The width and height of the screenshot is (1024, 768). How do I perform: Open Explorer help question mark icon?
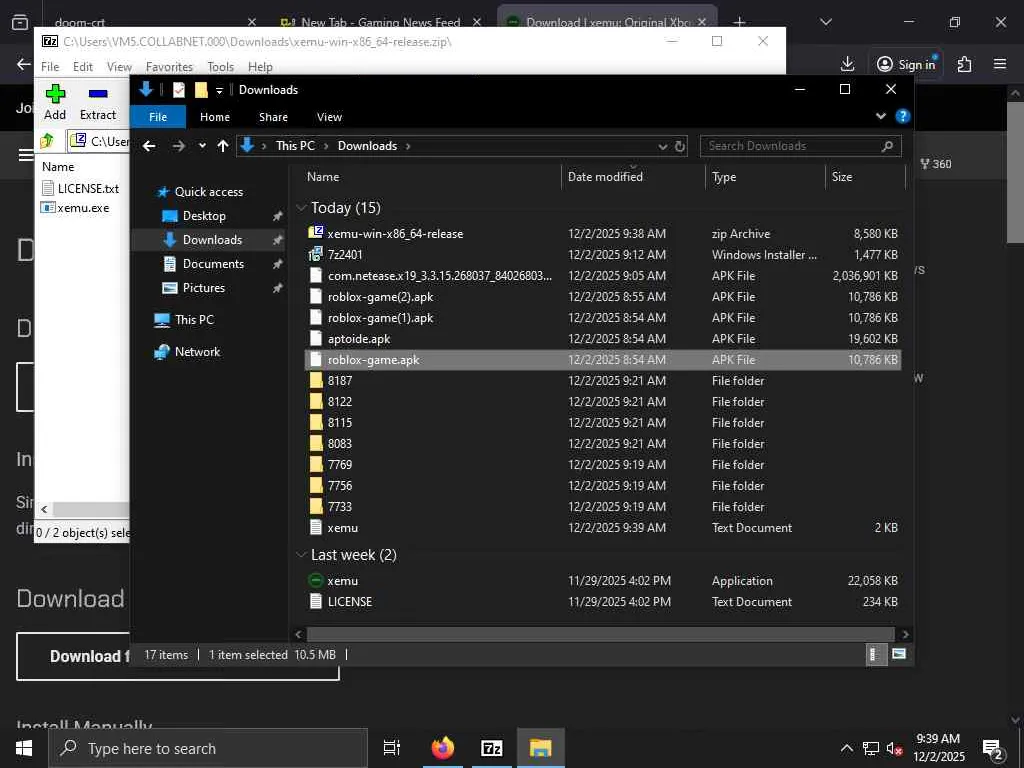click(903, 116)
